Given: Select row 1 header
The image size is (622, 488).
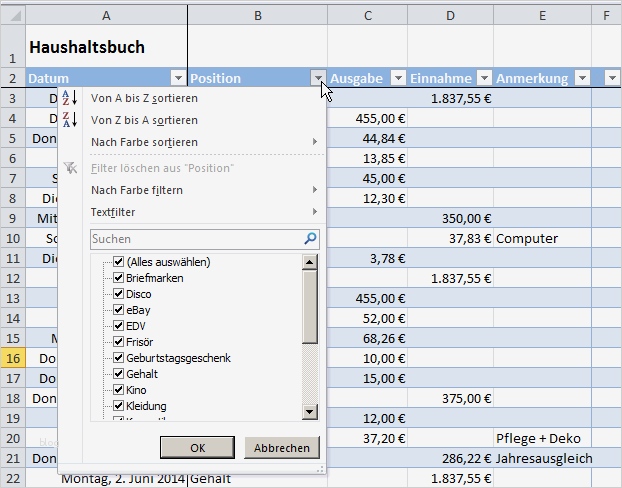Looking at the screenshot, I should [13, 47].
